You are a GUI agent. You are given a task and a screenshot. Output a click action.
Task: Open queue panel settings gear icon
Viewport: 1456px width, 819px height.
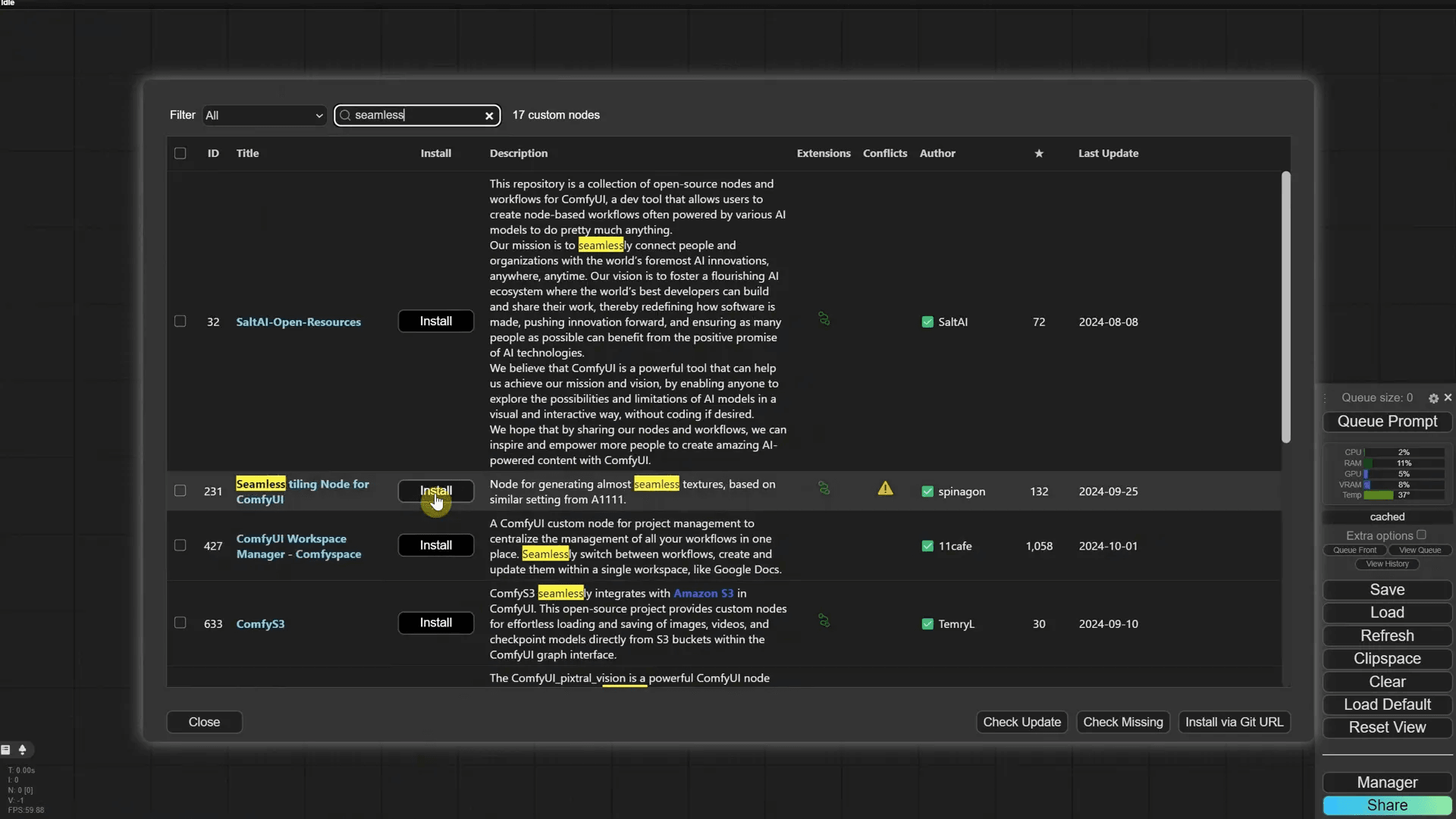pyautogui.click(x=1433, y=398)
